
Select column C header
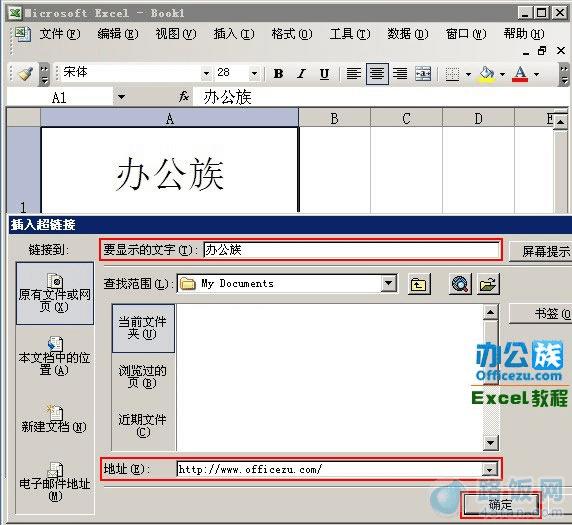(406, 118)
